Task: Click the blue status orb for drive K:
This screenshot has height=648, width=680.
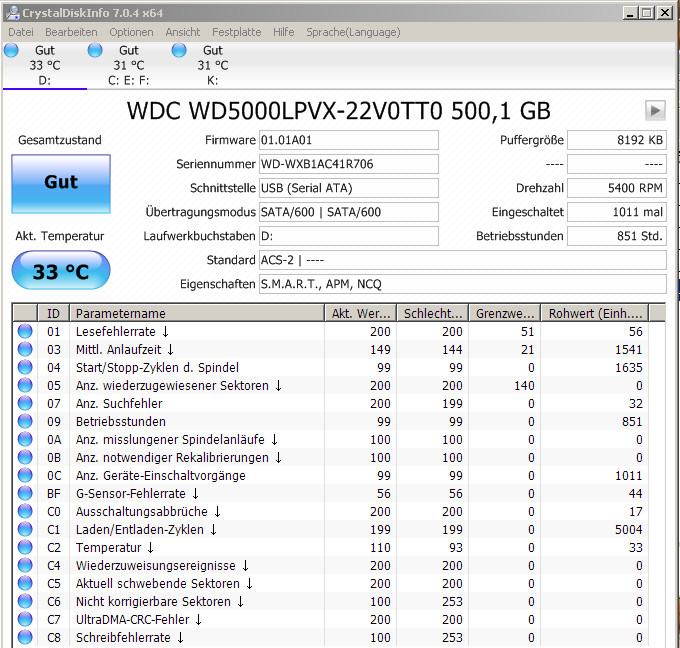Action: [x=179, y=50]
